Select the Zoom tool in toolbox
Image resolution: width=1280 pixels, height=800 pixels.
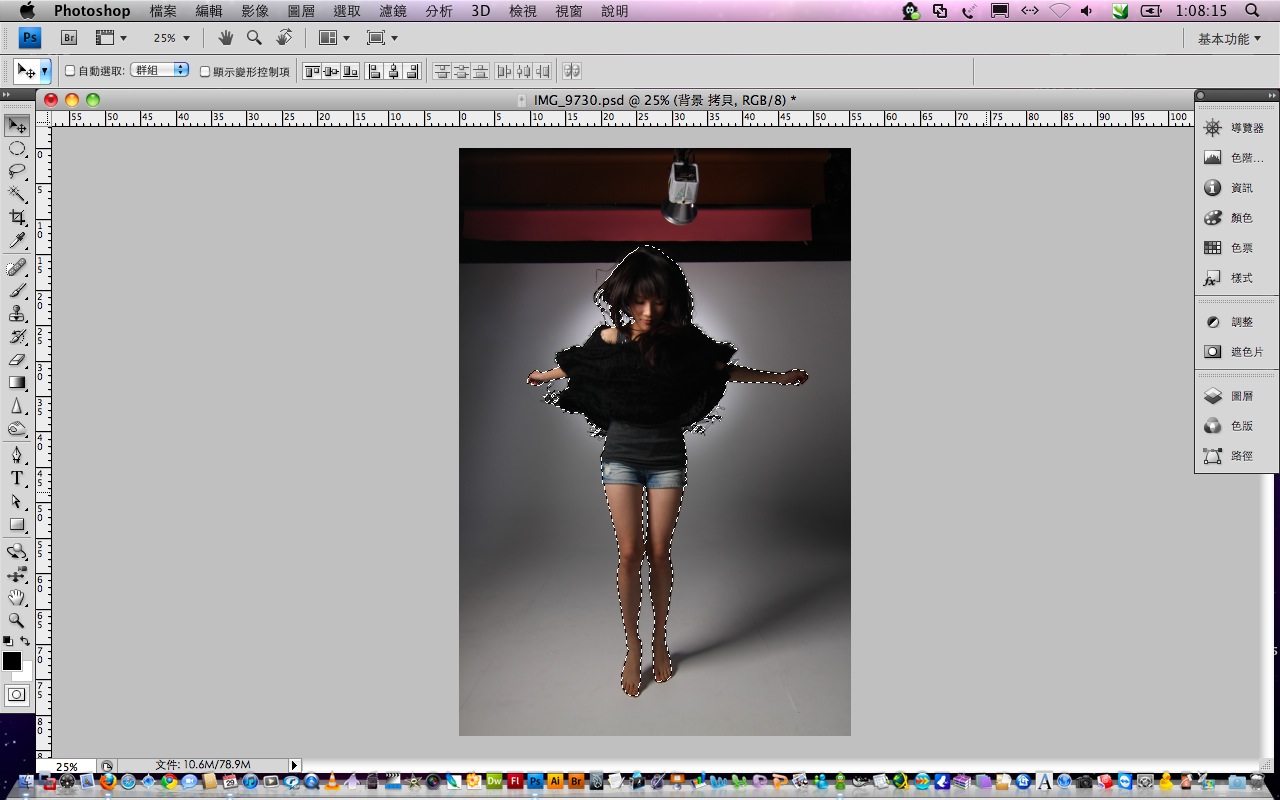17,620
